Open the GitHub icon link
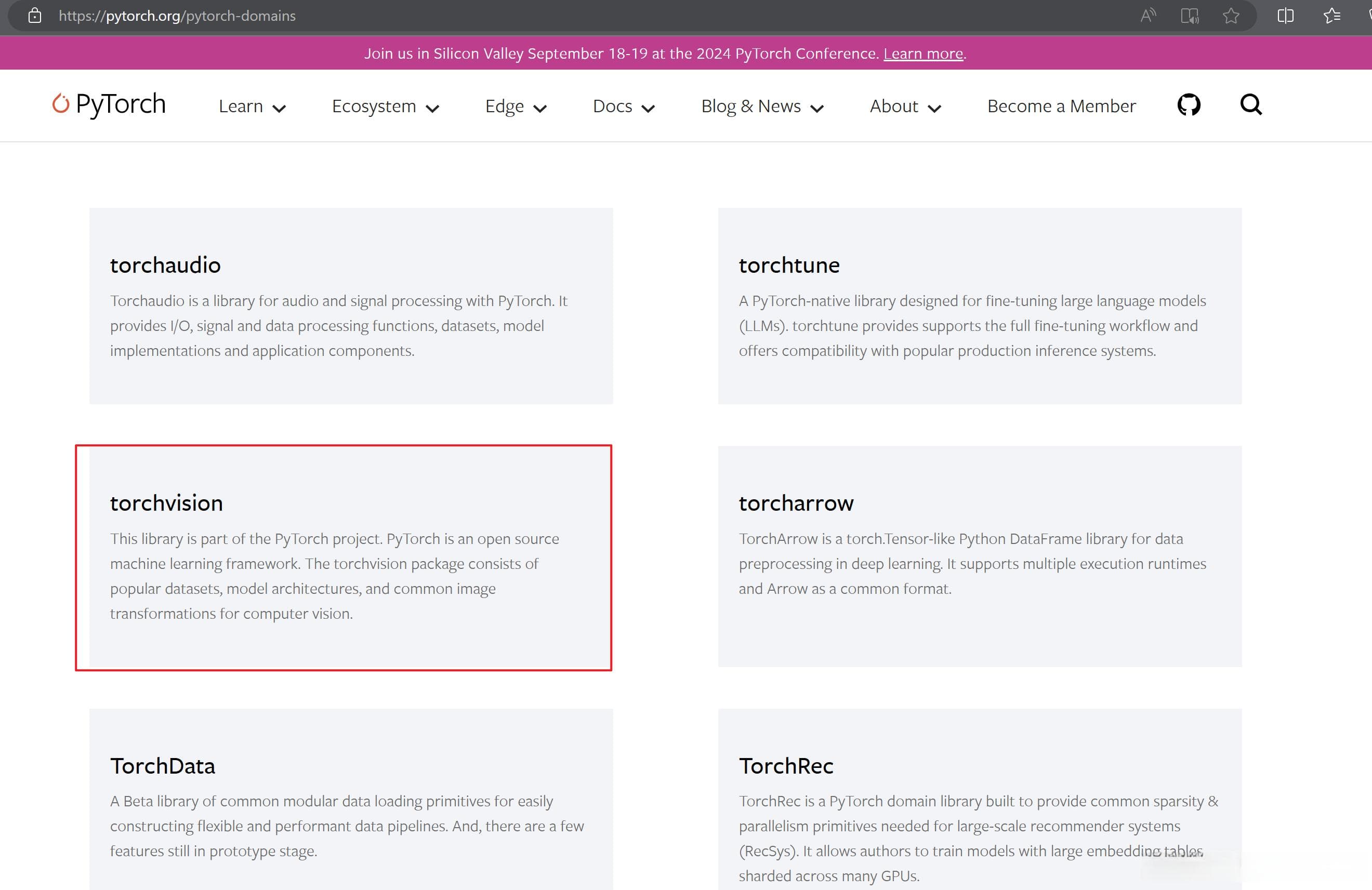1372x890 pixels. tap(1188, 105)
